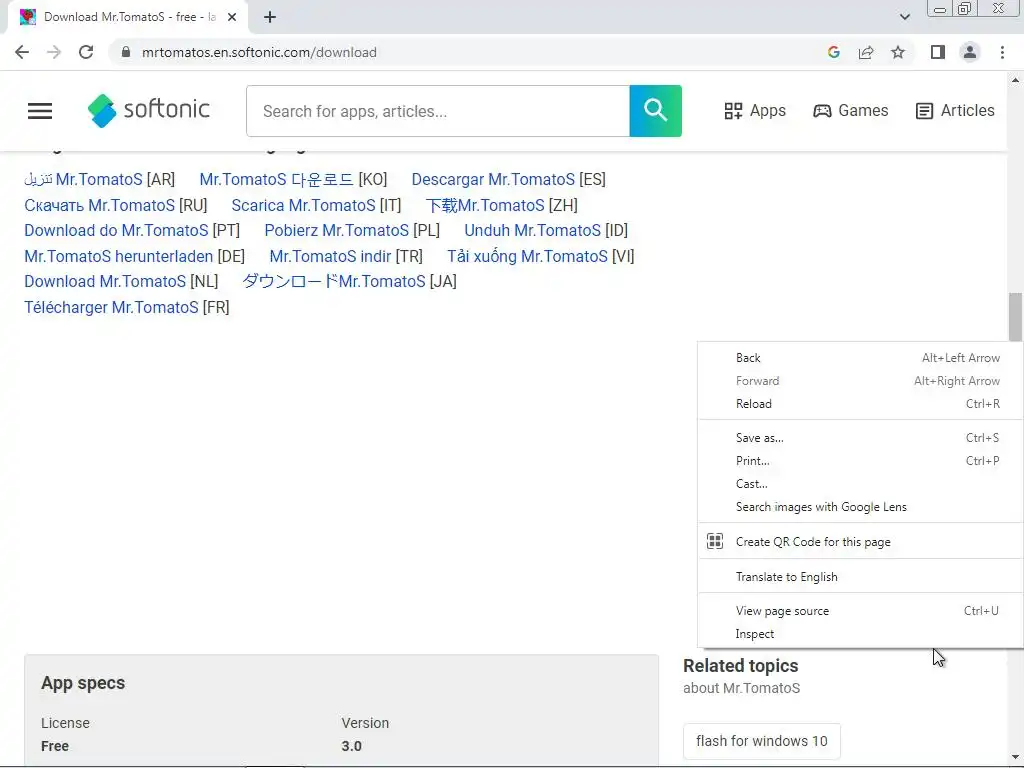Viewport: 1024px width, 768px height.
Task: Choose Save as... from context menu
Action: coord(860,438)
